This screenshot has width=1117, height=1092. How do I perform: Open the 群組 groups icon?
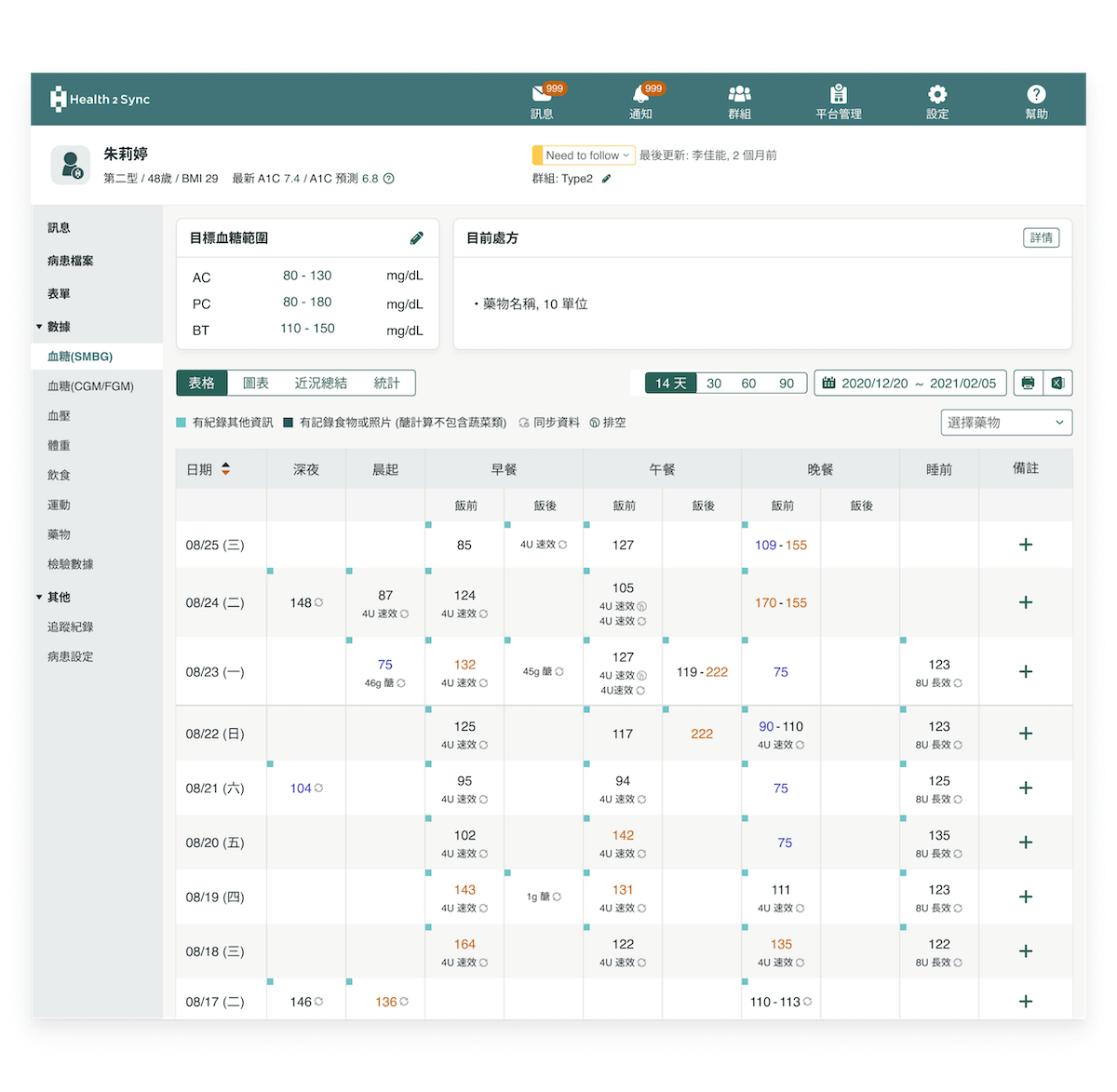(739, 95)
